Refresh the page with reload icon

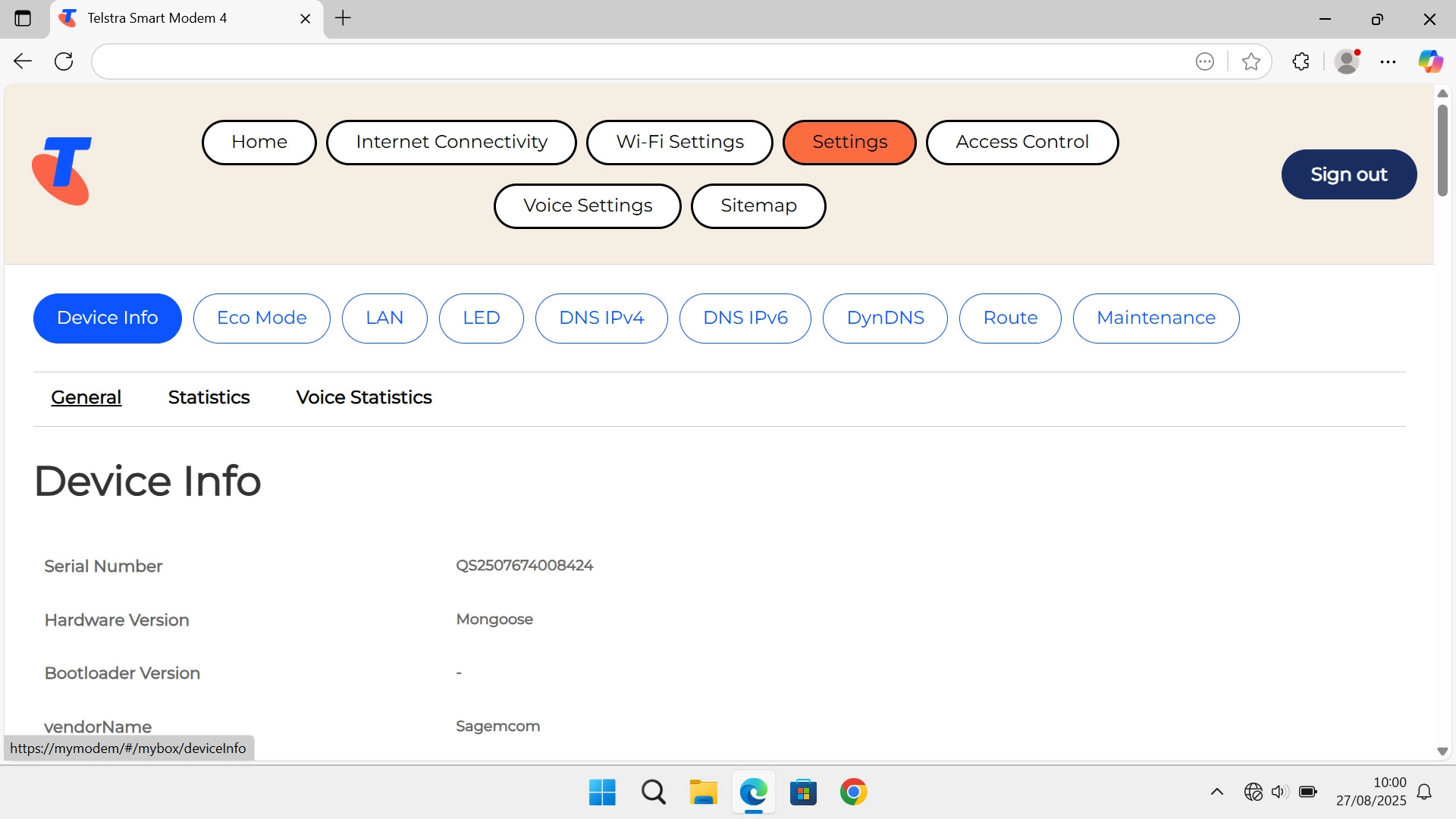click(x=64, y=61)
